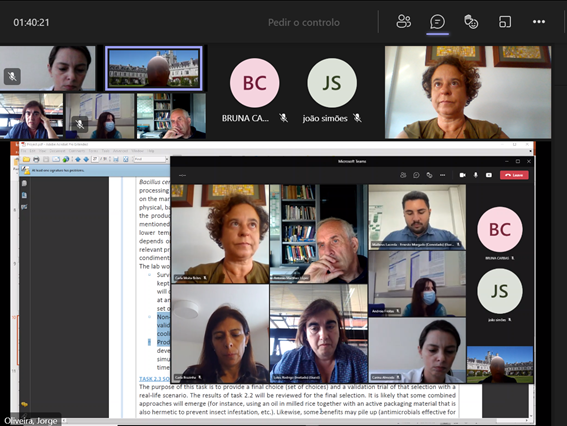567x426 pixels.
Task: Toggle the meeting chat icon in top bar
Action: click(x=438, y=22)
